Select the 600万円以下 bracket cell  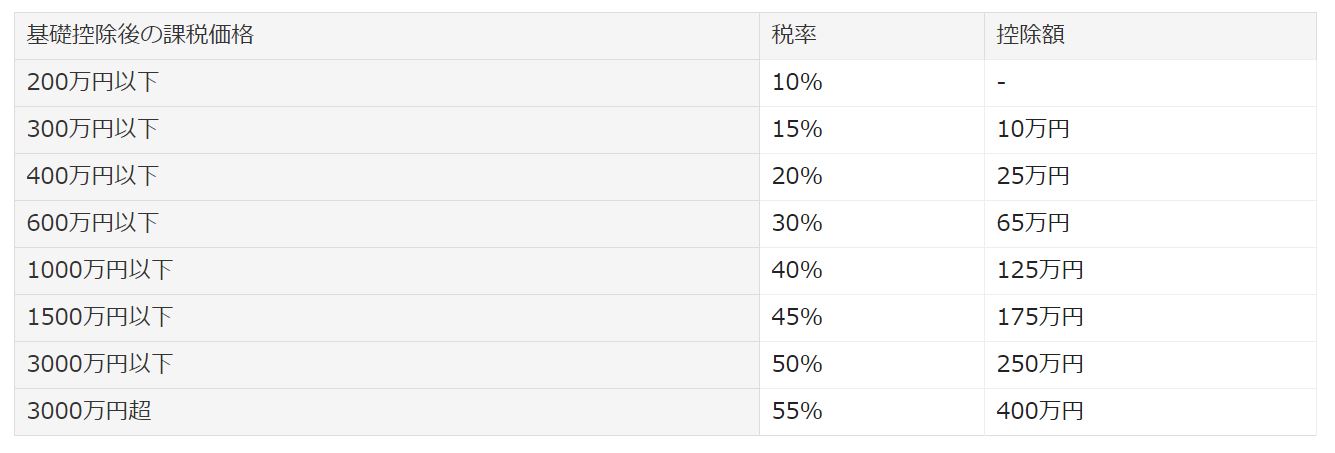click(92, 223)
